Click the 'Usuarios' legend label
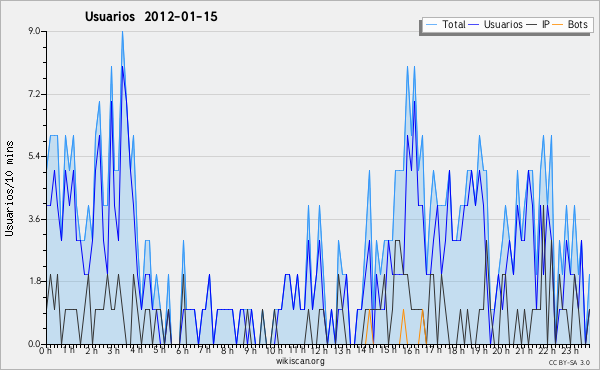The height and width of the screenshot is (370, 600). [x=503, y=24]
